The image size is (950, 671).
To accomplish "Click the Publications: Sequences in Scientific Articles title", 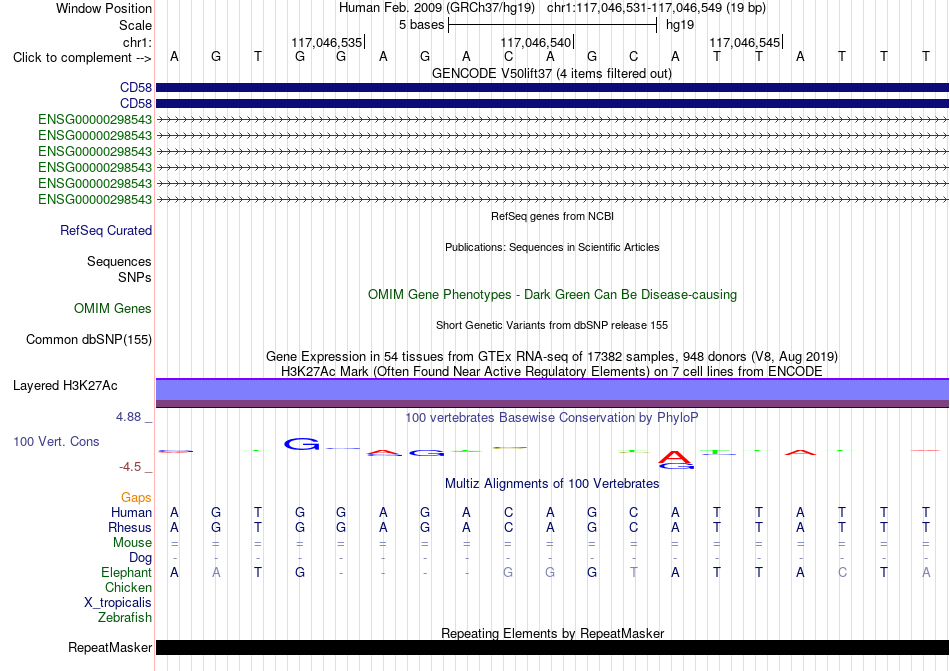I will pyautogui.click(x=552, y=247).
